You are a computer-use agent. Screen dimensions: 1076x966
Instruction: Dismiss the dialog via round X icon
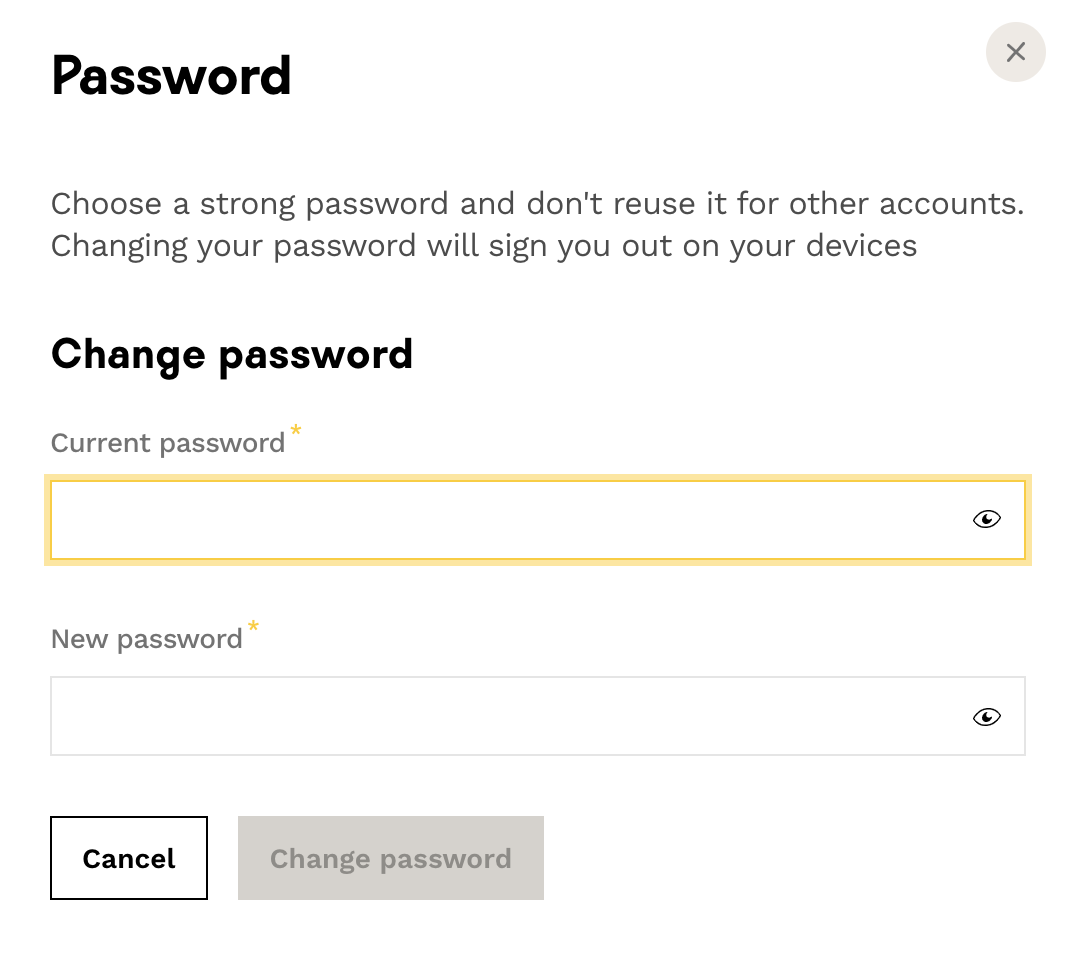(x=1015, y=52)
